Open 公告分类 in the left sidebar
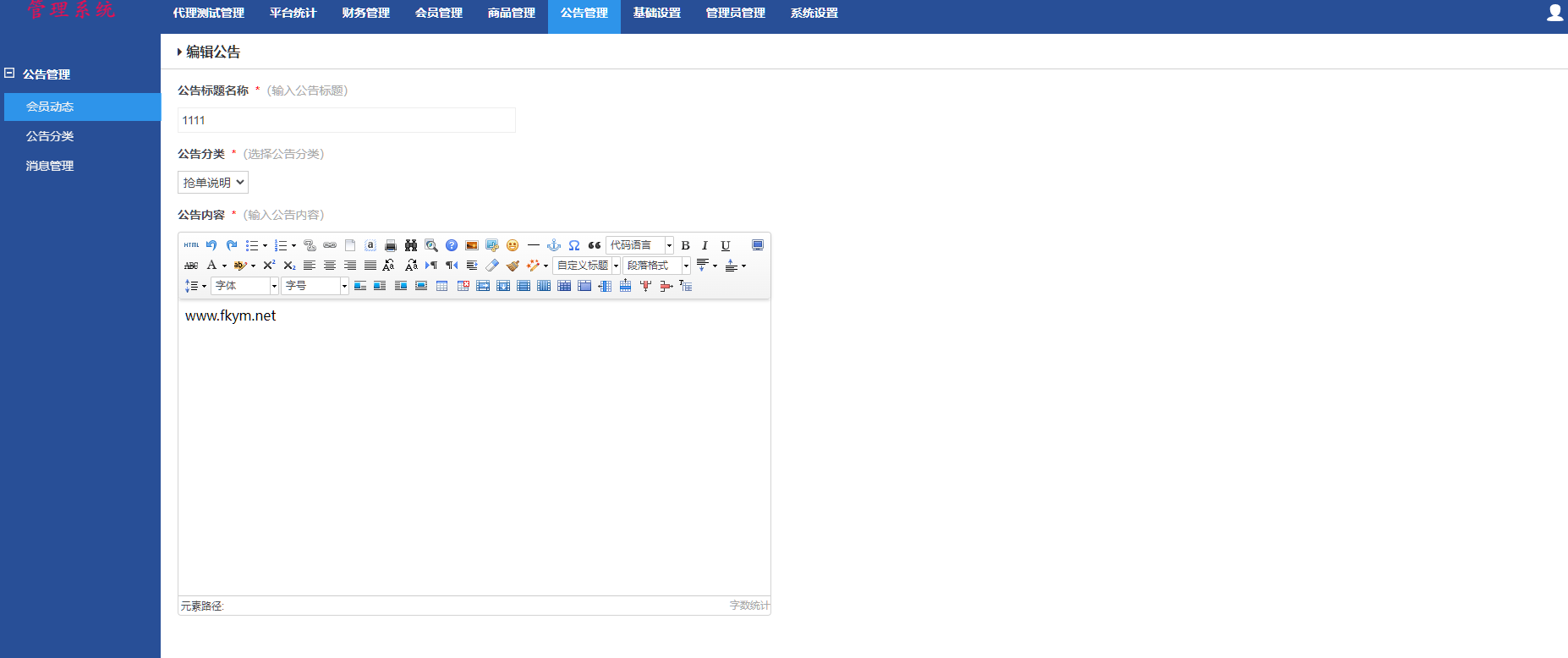Image resolution: width=1568 pixels, height=658 pixels. pos(50,136)
